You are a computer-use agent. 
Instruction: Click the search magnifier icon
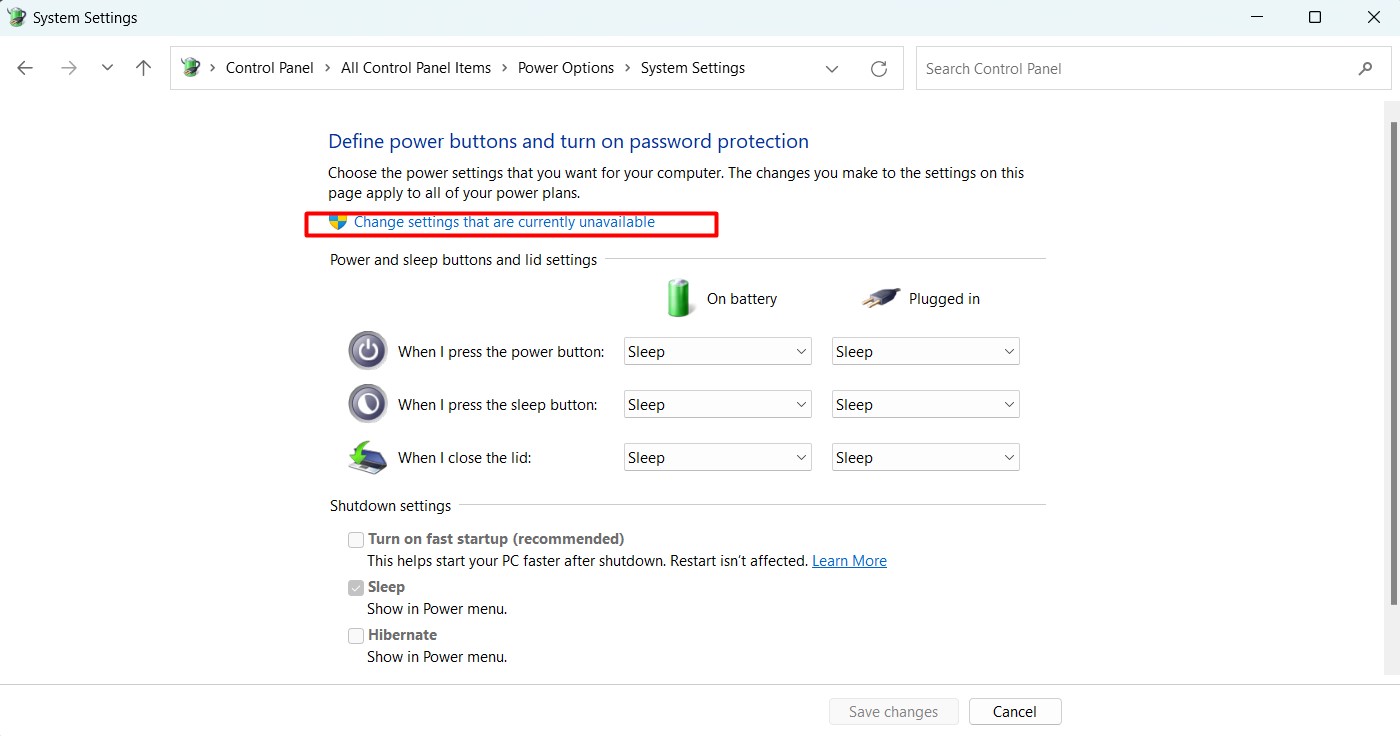[1365, 68]
